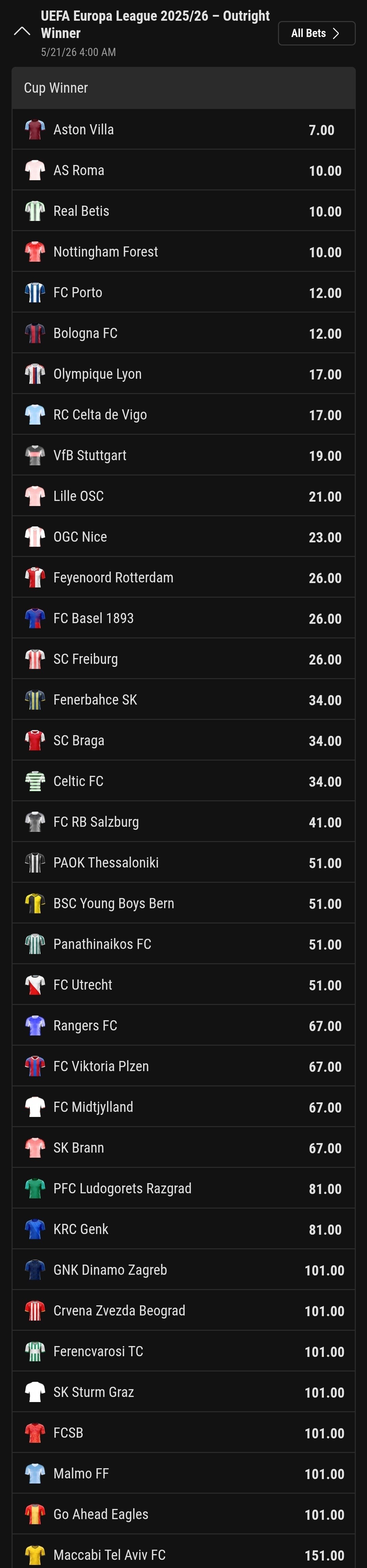Click the Cup Winner market header
The image size is (367, 1568).
point(183,88)
